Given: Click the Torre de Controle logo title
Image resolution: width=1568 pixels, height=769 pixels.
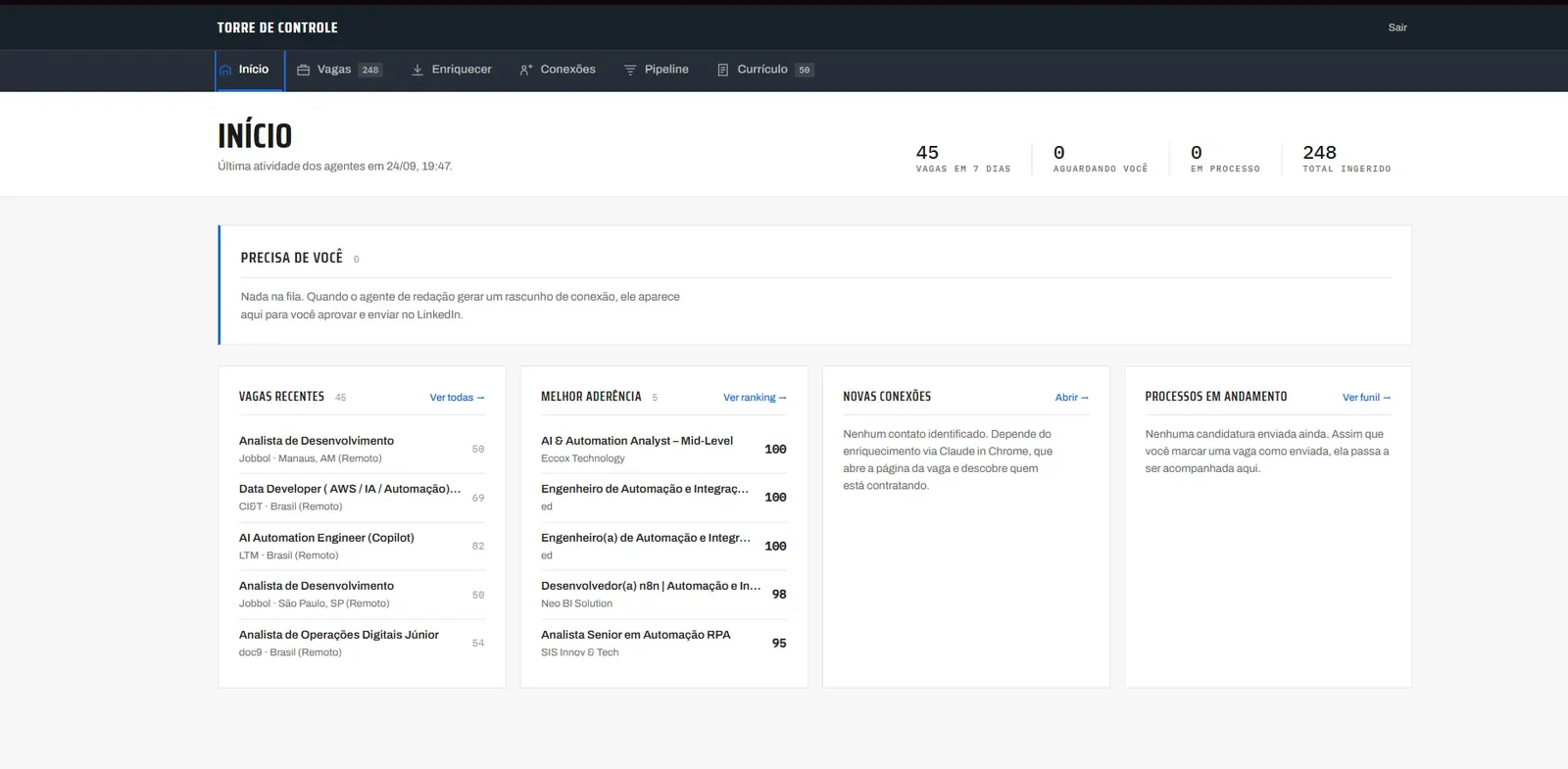Looking at the screenshot, I should point(277,27).
